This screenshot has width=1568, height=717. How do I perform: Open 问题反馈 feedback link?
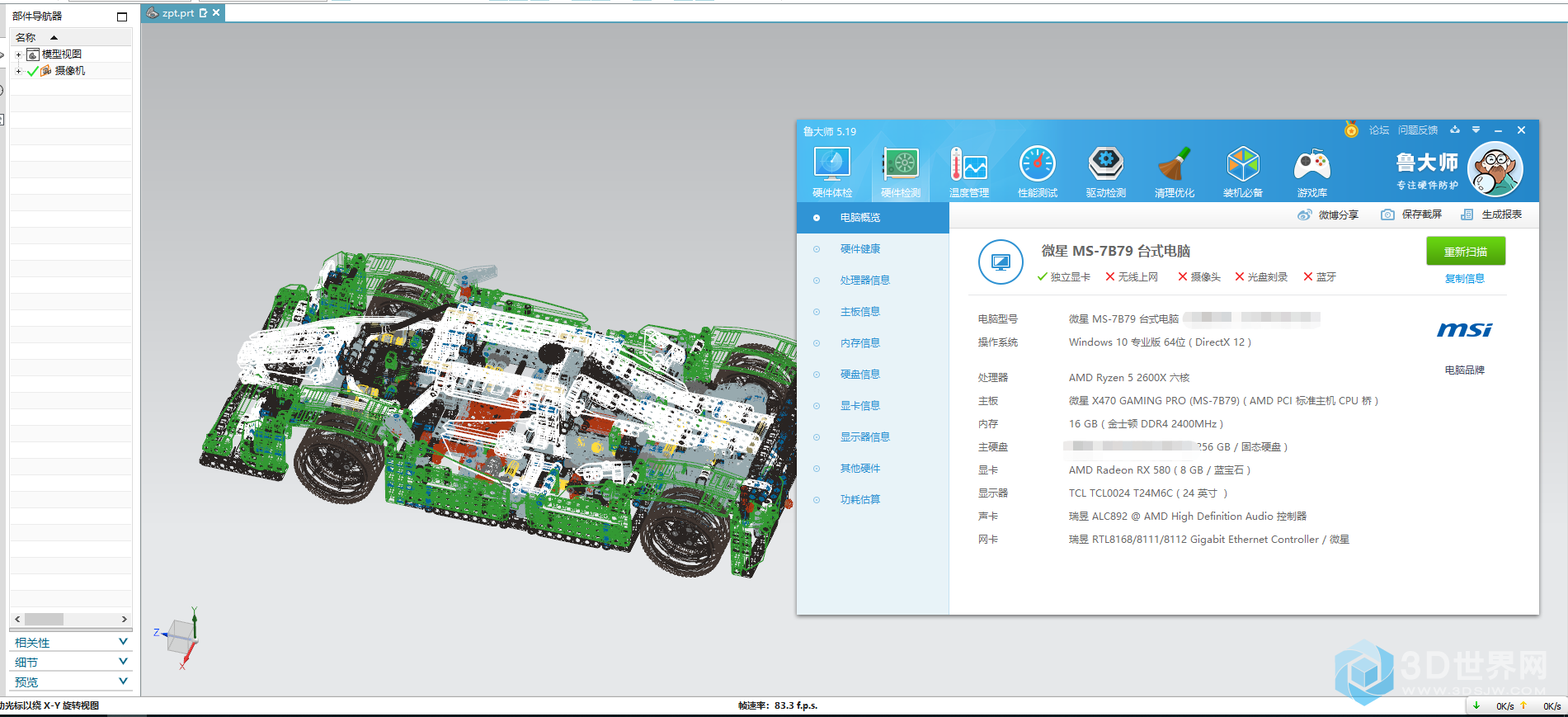(x=1418, y=130)
